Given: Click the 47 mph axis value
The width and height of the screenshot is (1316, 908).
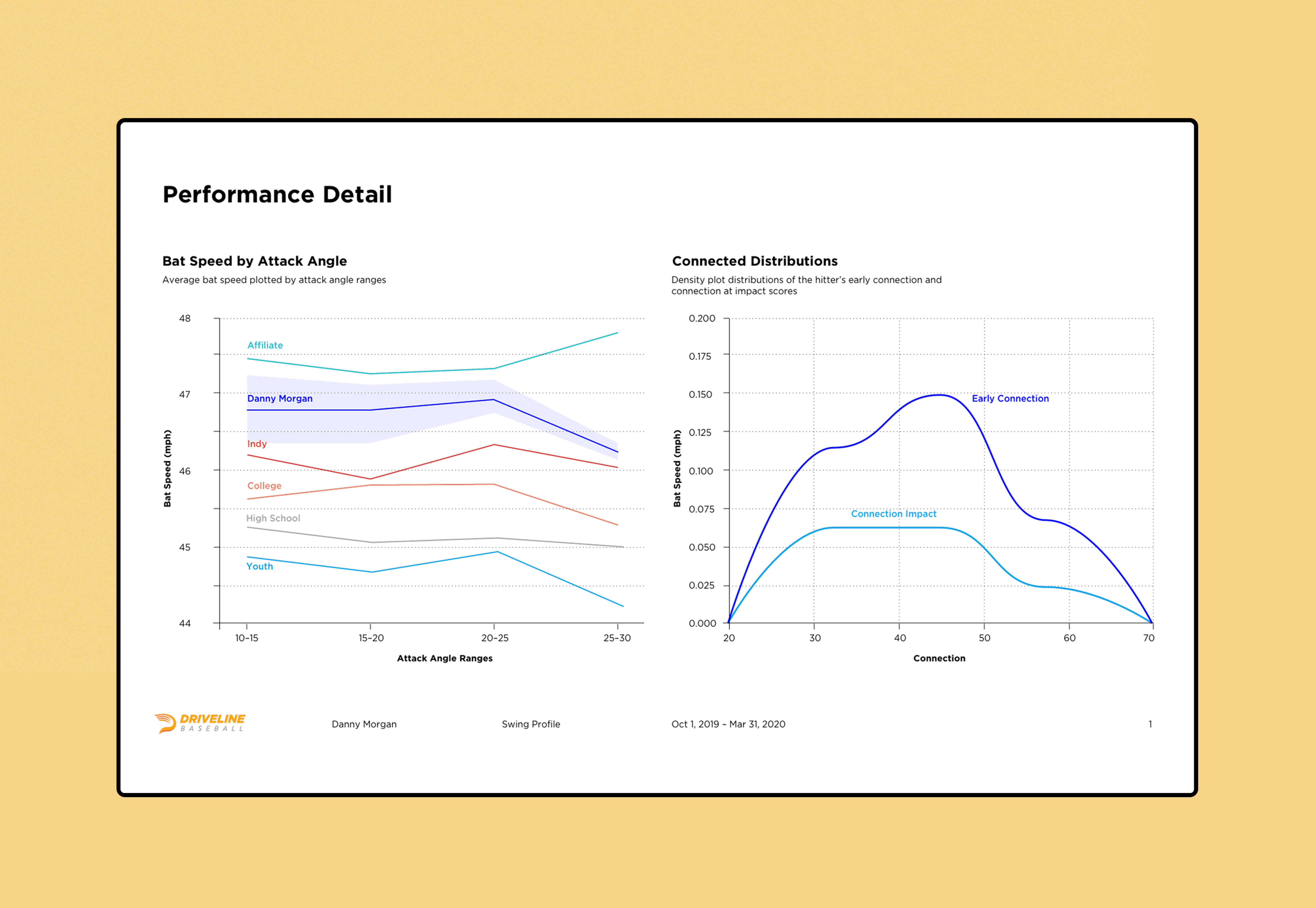Looking at the screenshot, I should point(185,395).
